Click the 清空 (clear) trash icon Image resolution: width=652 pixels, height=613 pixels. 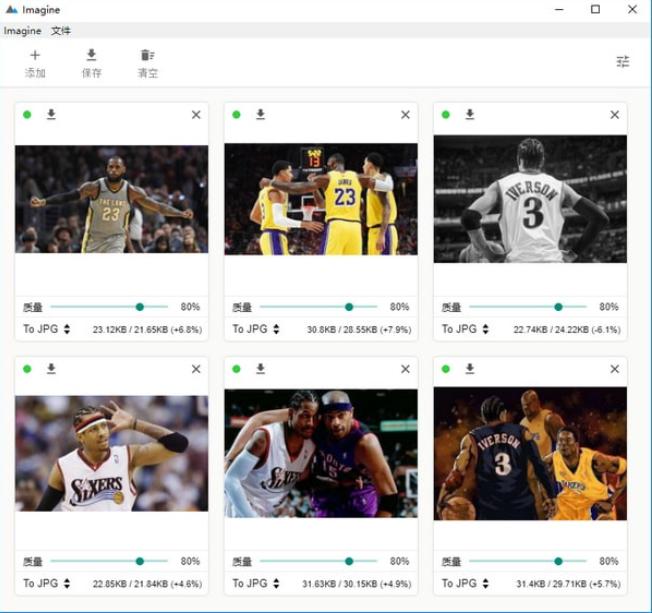tap(147, 56)
